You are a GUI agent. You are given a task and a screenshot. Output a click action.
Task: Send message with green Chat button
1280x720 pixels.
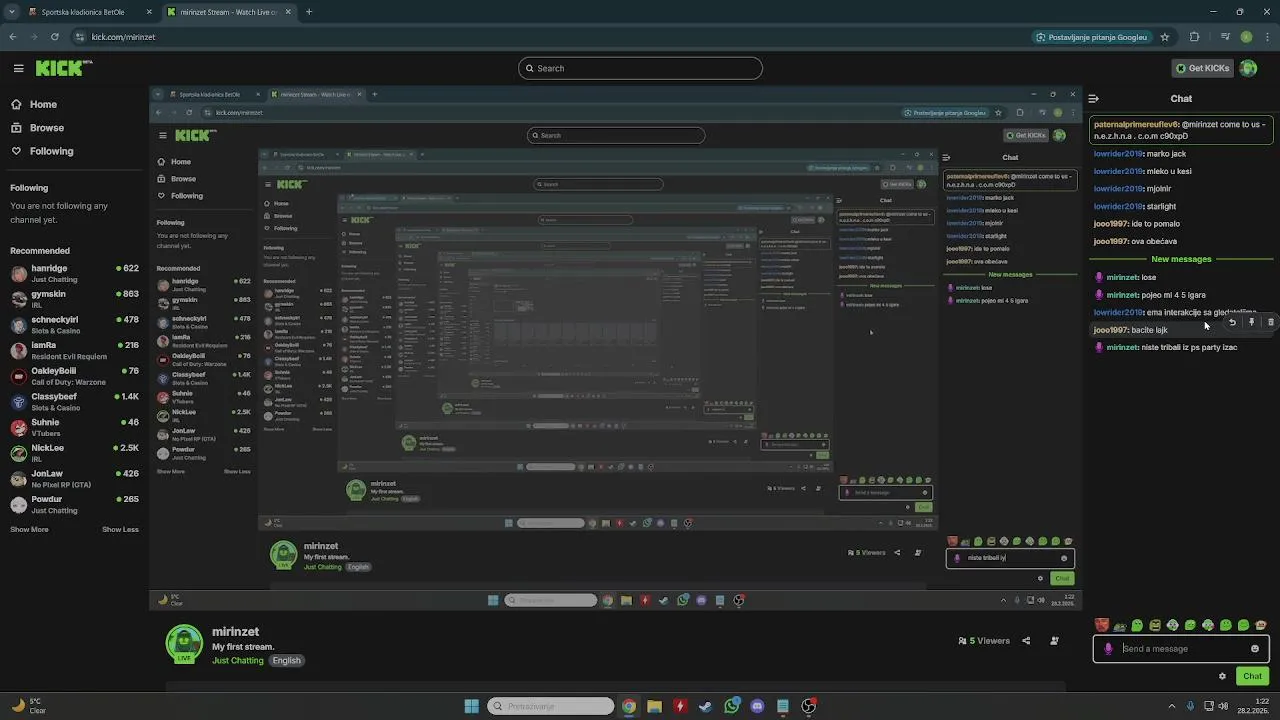pyautogui.click(x=1252, y=676)
